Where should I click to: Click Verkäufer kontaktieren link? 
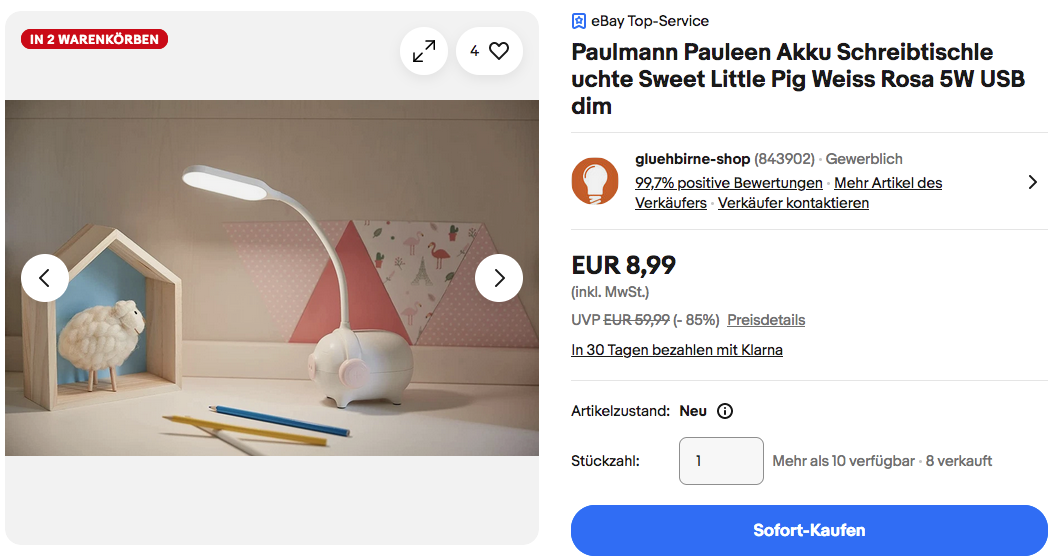pyautogui.click(x=793, y=203)
